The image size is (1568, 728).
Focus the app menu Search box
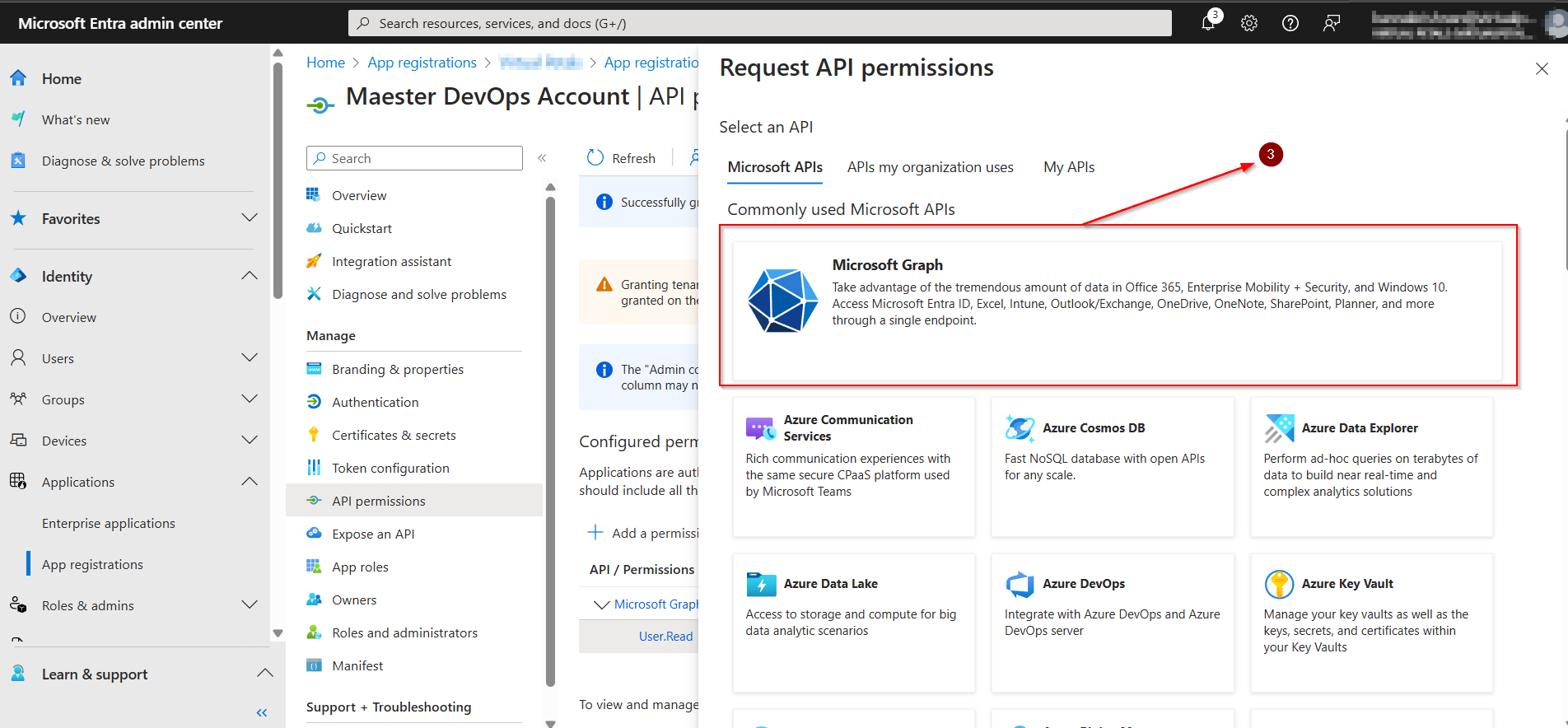pos(414,158)
